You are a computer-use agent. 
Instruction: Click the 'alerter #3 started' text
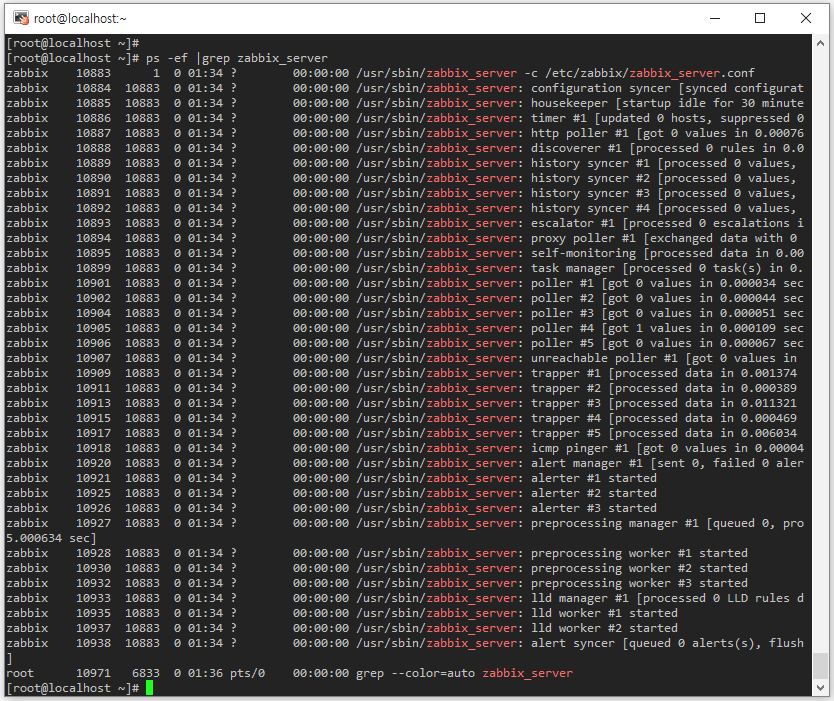tap(594, 508)
